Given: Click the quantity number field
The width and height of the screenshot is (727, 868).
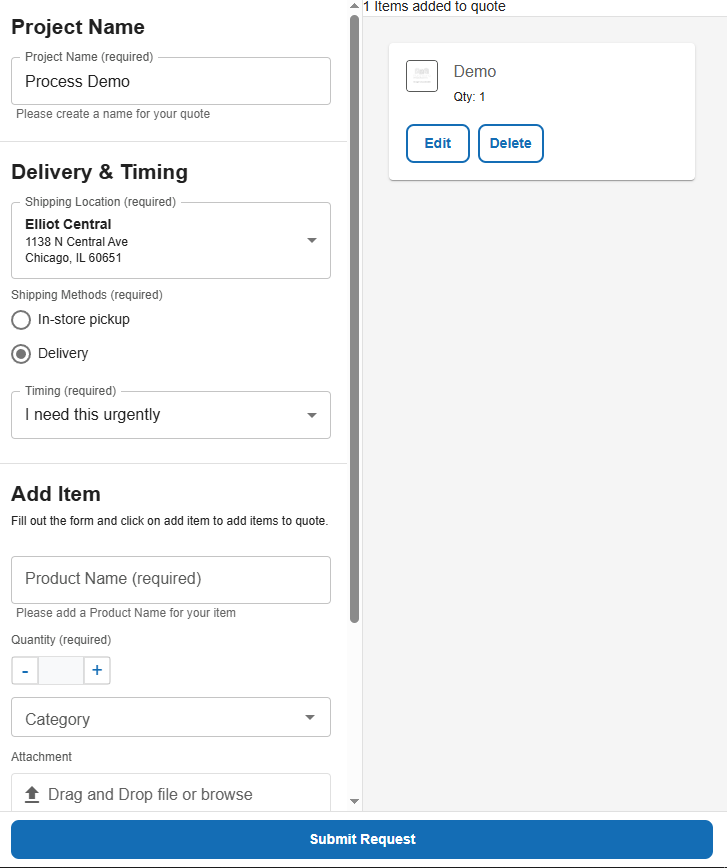Looking at the screenshot, I should coord(60,670).
